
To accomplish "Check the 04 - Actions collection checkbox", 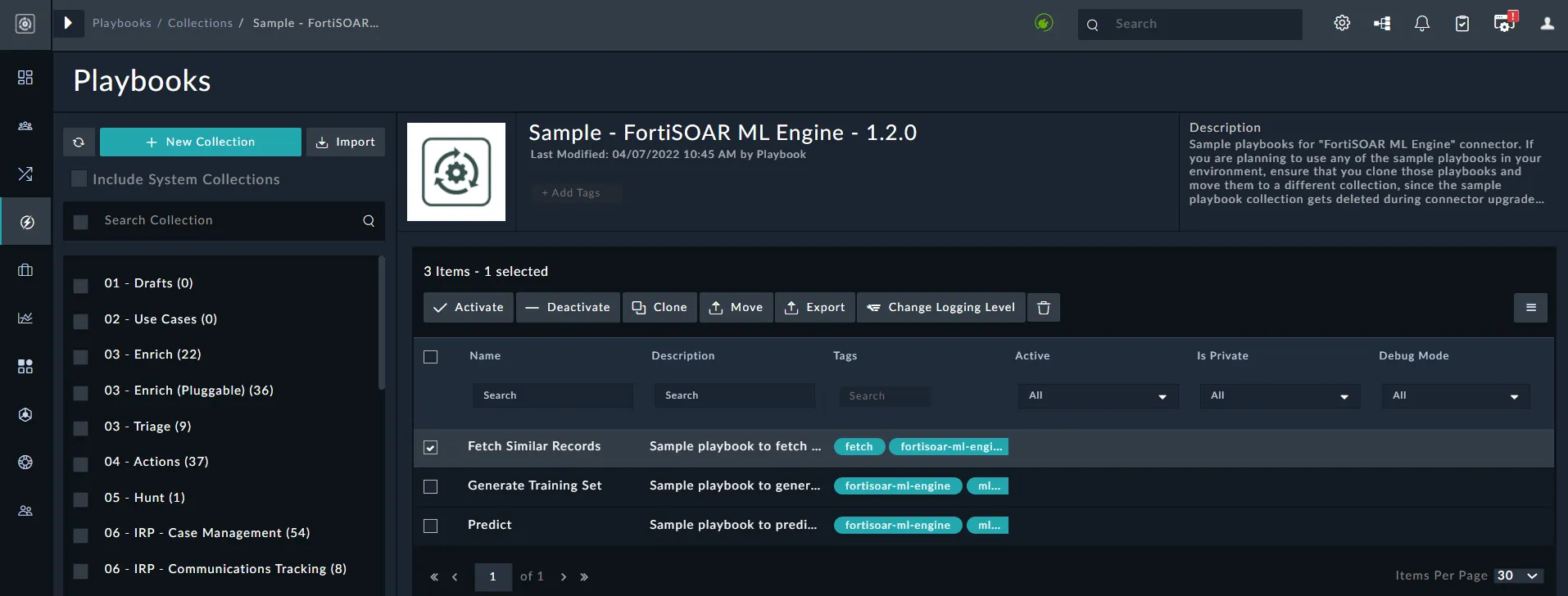I will point(81,464).
